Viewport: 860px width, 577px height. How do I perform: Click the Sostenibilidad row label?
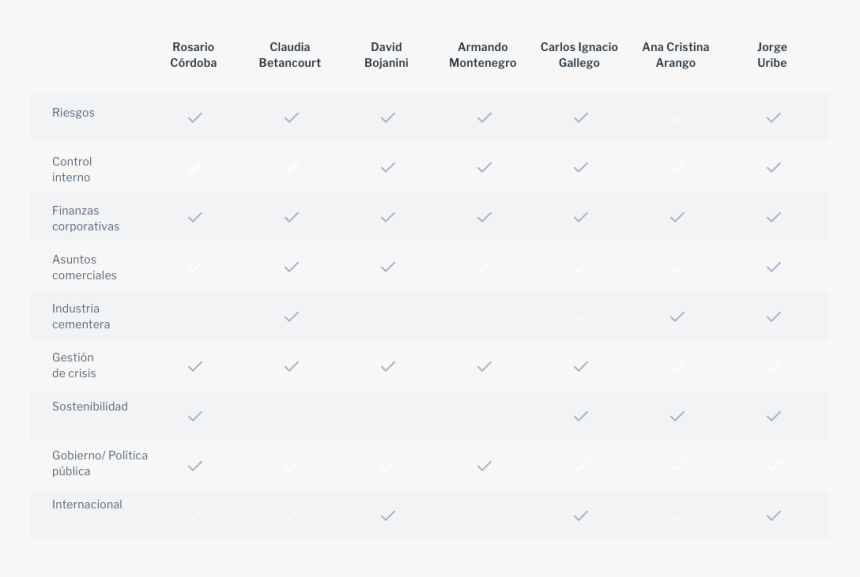(90, 406)
